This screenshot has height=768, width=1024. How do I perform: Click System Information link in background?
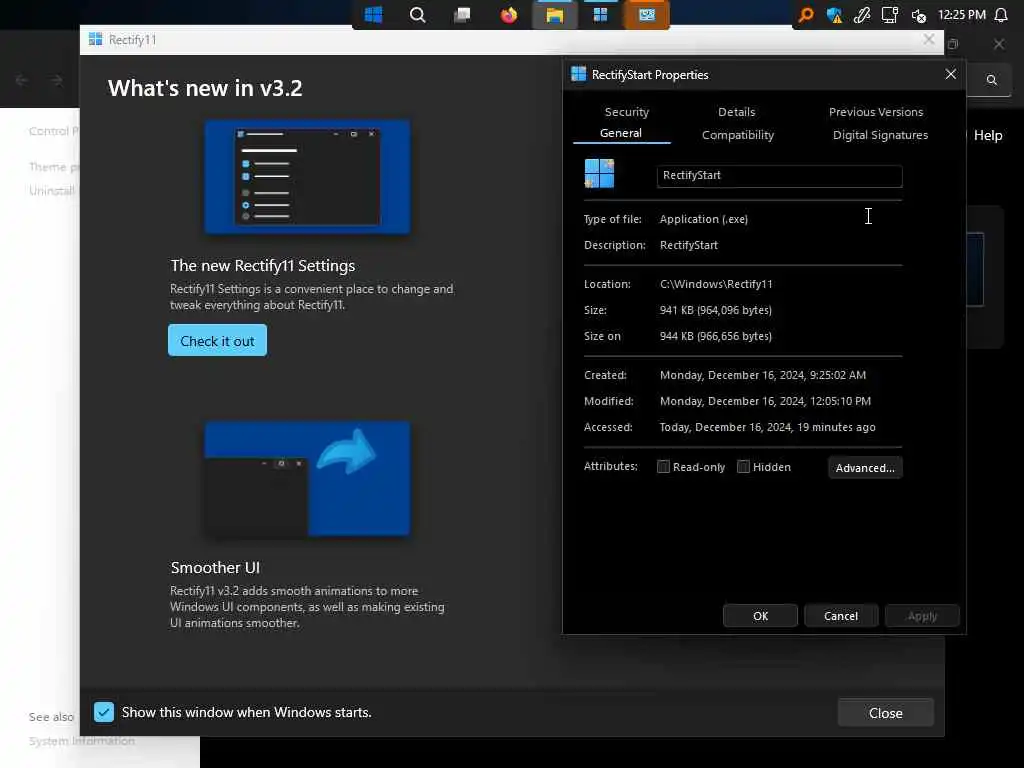(82, 741)
